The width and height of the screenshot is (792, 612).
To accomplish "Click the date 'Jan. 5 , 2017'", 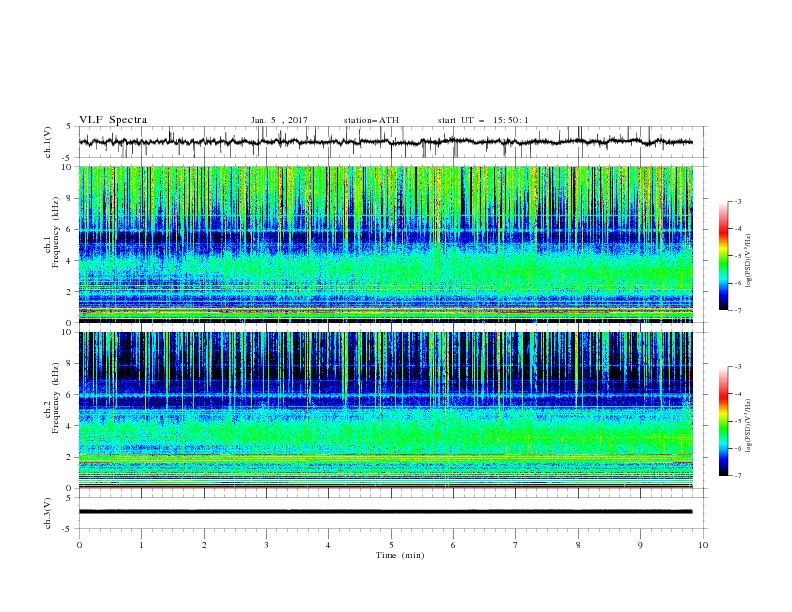I will pos(279,120).
